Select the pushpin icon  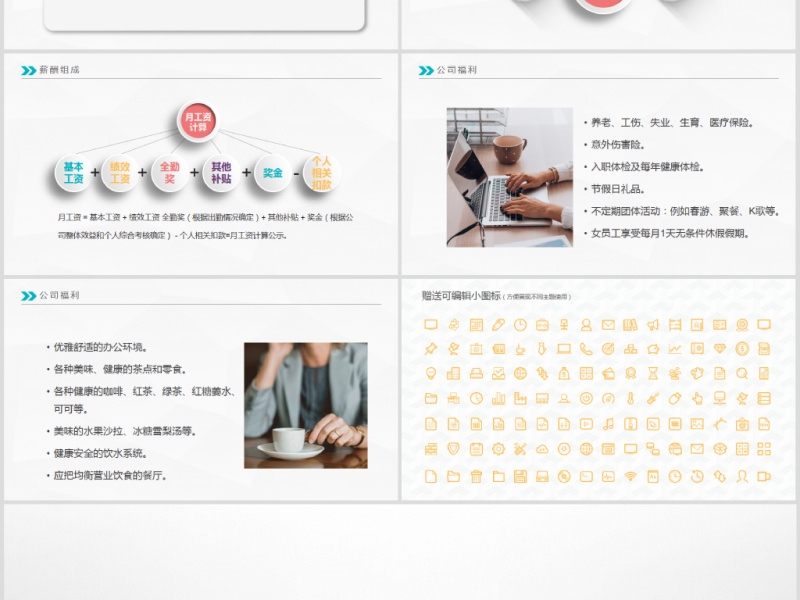click(x=429, y=347)
